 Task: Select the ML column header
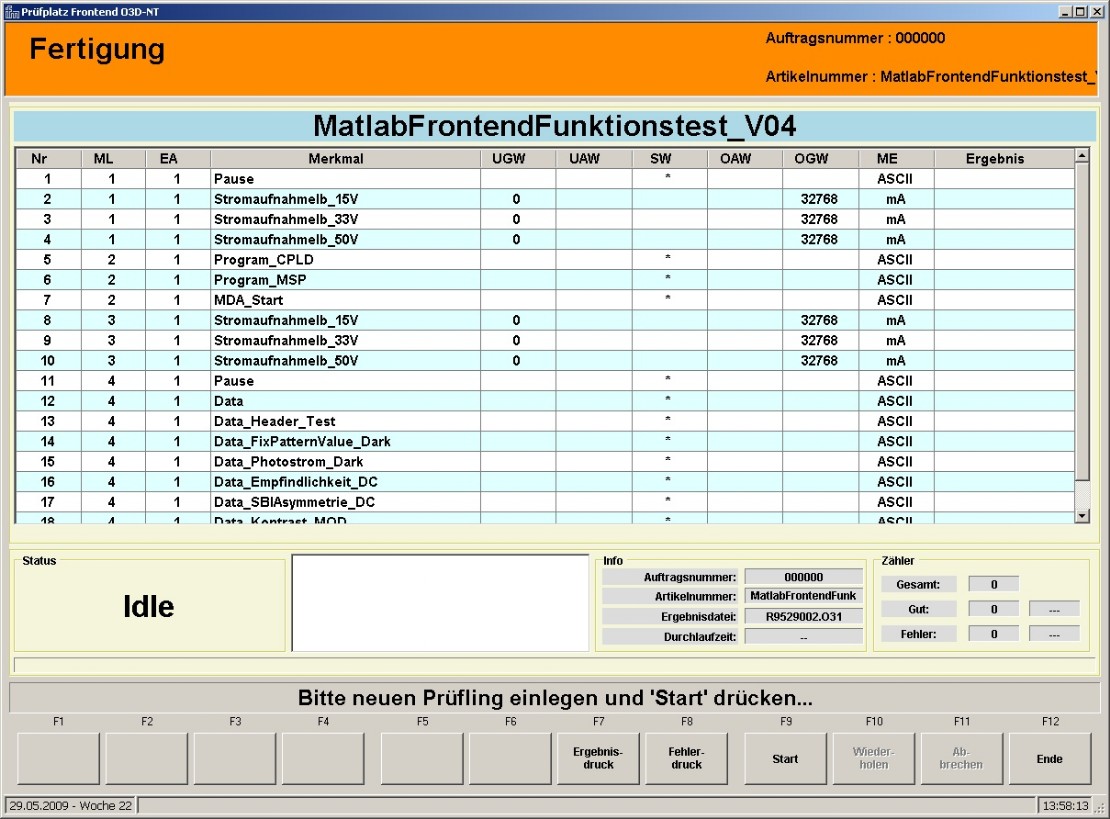[x=113, y=159]
